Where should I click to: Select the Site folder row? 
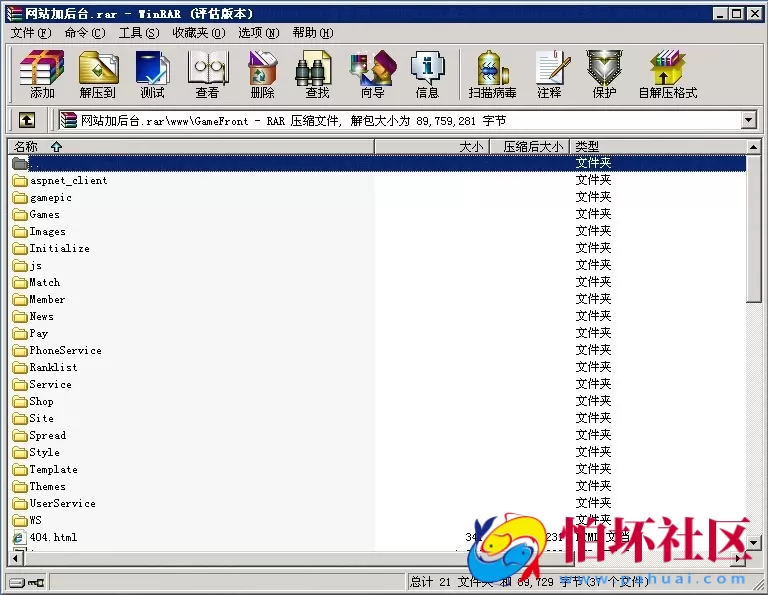pyautogui.click(x=377, y=418)
